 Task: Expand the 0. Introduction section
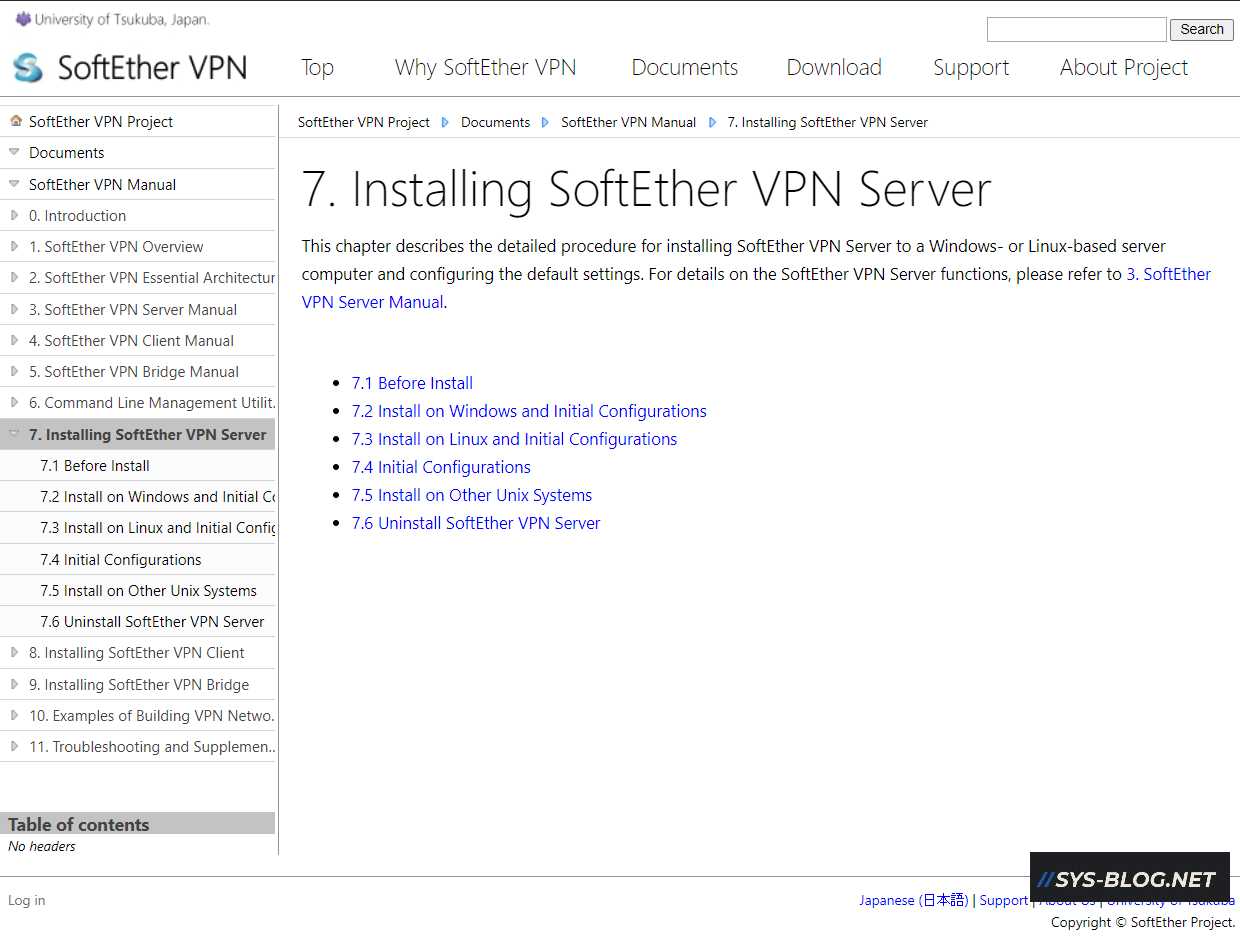coord(14,214)
